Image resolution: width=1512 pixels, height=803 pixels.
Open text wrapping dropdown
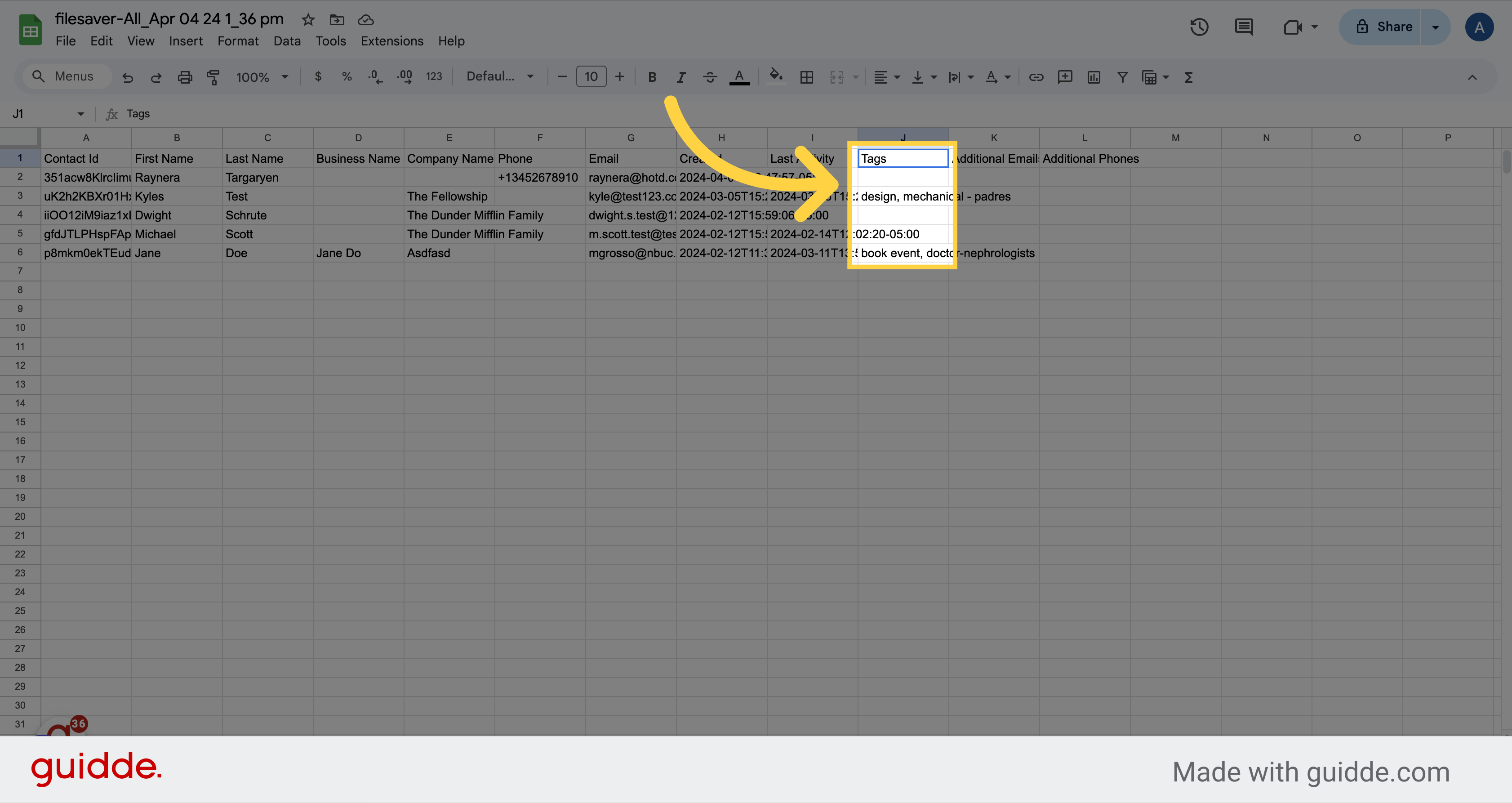(961, 77)
